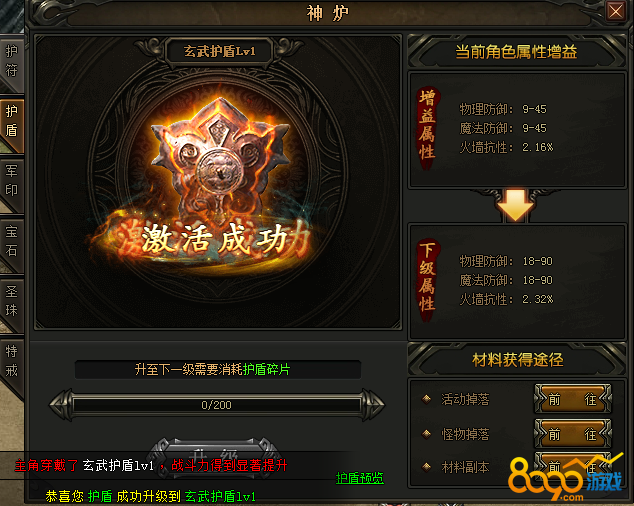The height and width of the screenshot is (506, 634).
Task: Open the 宝石 tab
Action: [x=11, y=241]
